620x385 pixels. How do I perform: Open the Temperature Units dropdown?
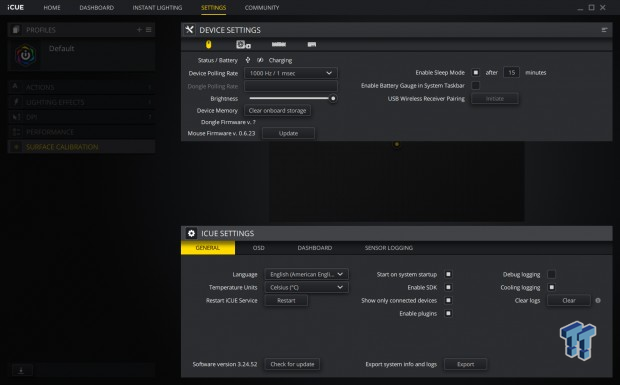[306, 287]
